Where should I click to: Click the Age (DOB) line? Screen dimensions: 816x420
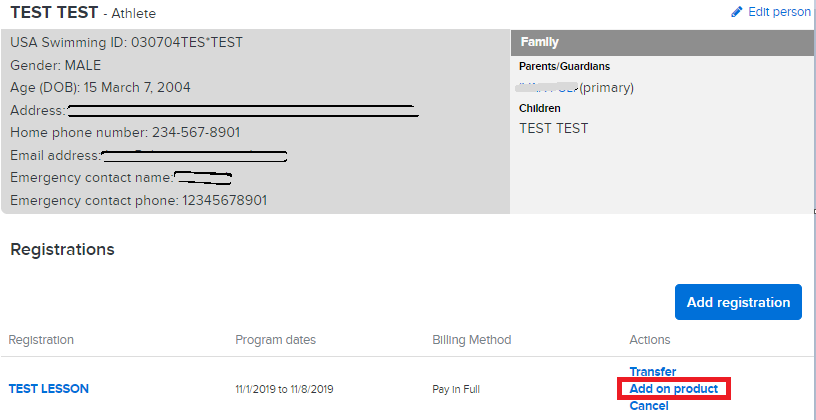100,87
